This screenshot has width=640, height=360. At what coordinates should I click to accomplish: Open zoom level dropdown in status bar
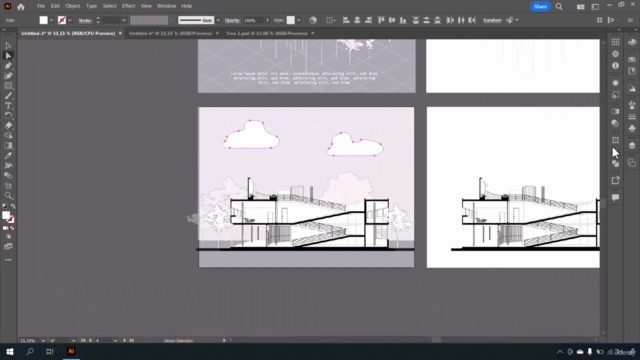tap(43, 340)
